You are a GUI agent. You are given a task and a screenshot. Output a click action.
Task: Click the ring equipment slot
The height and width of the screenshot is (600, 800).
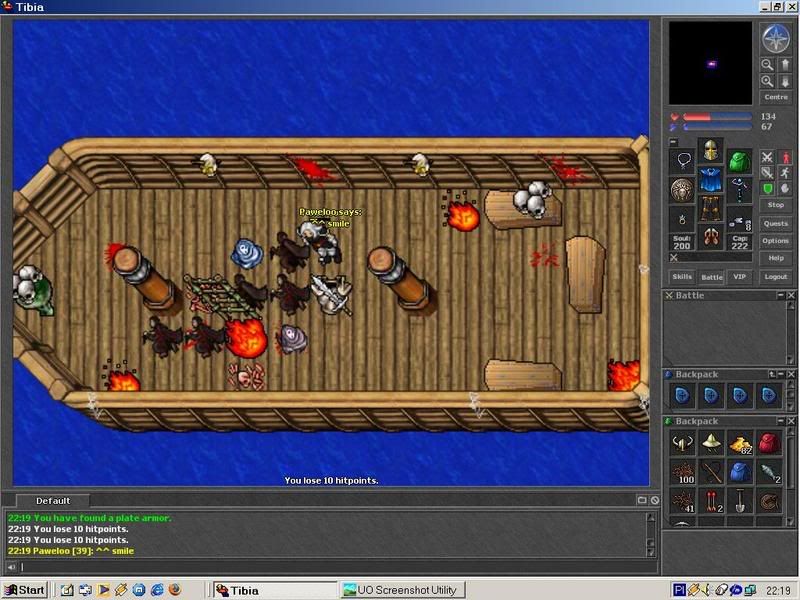point(682,219)
